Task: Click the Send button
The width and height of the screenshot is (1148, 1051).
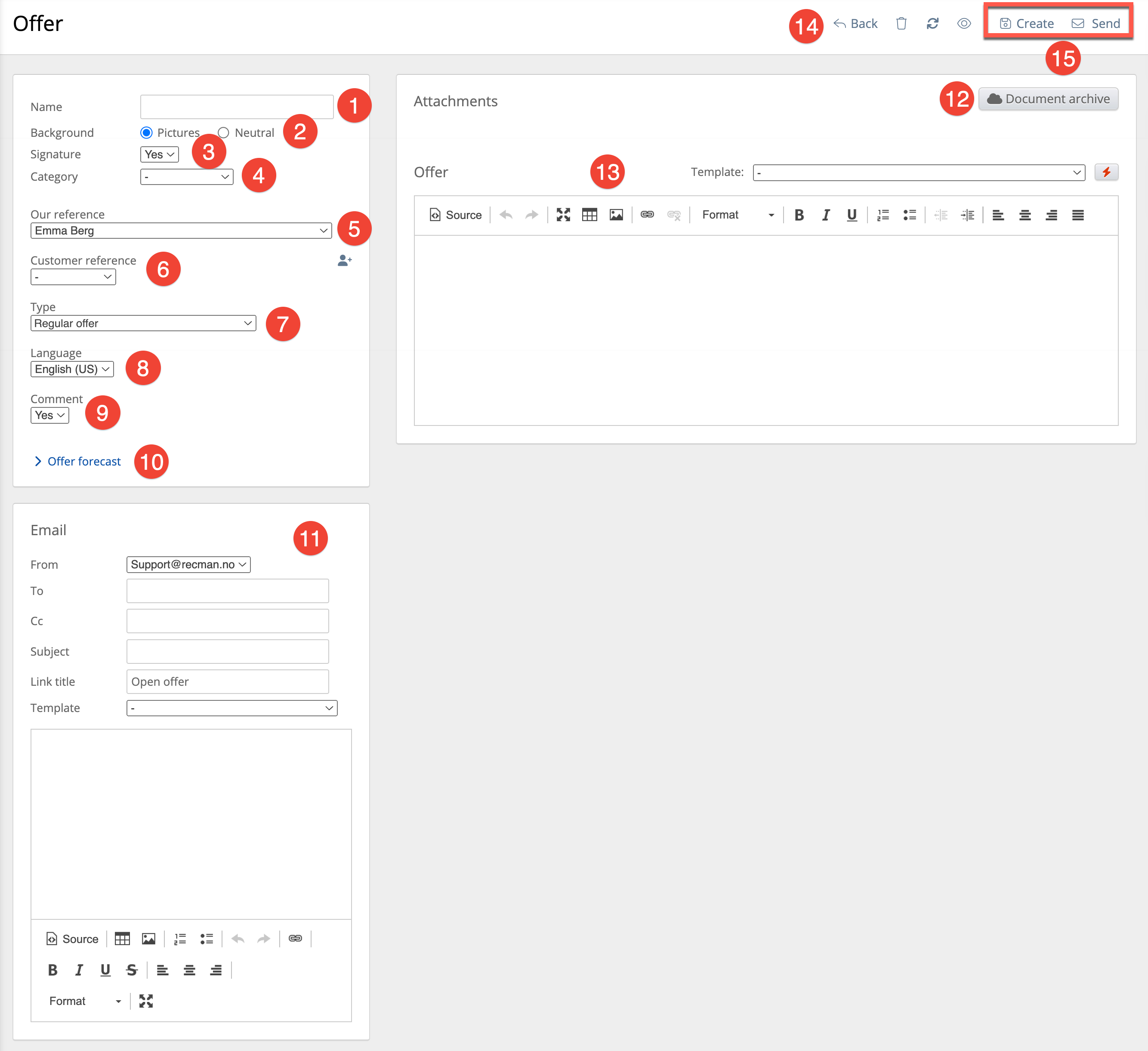Action: (x=1096, y=23)
